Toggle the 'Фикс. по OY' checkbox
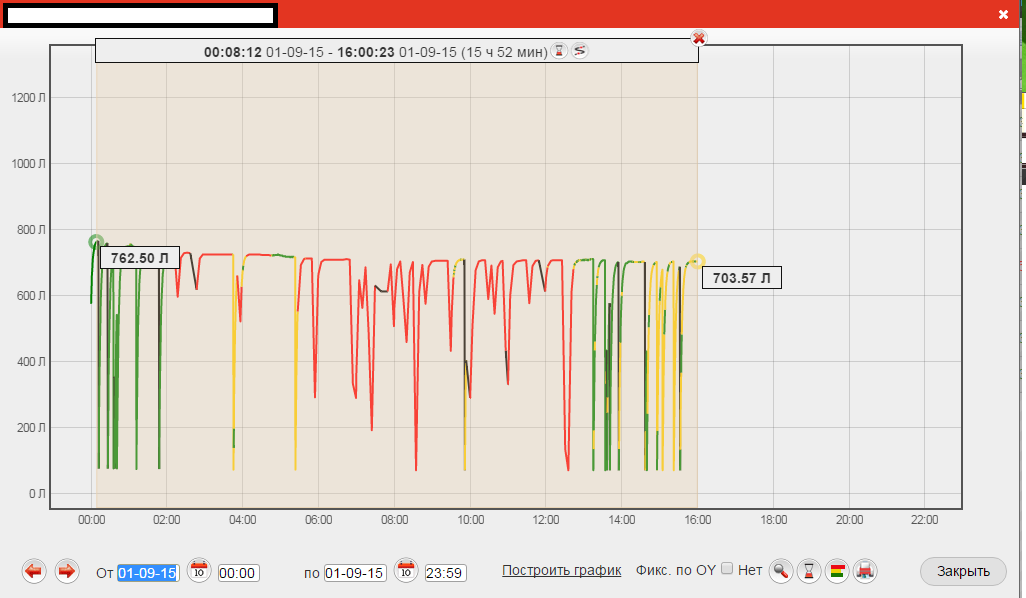The height and width of the screenshot is (598, 1026). coord(727,569)
